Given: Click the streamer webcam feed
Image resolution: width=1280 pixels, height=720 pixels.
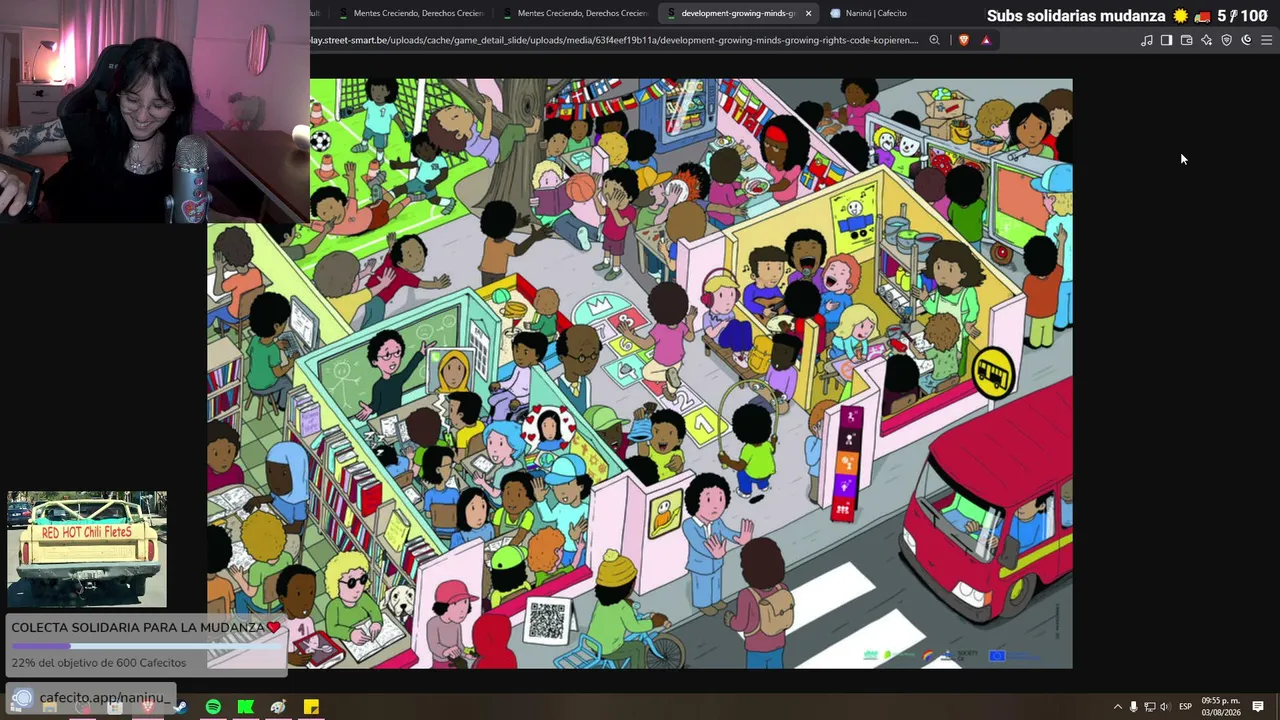Looking at the screenshot, I should click(x=154, y=111).
